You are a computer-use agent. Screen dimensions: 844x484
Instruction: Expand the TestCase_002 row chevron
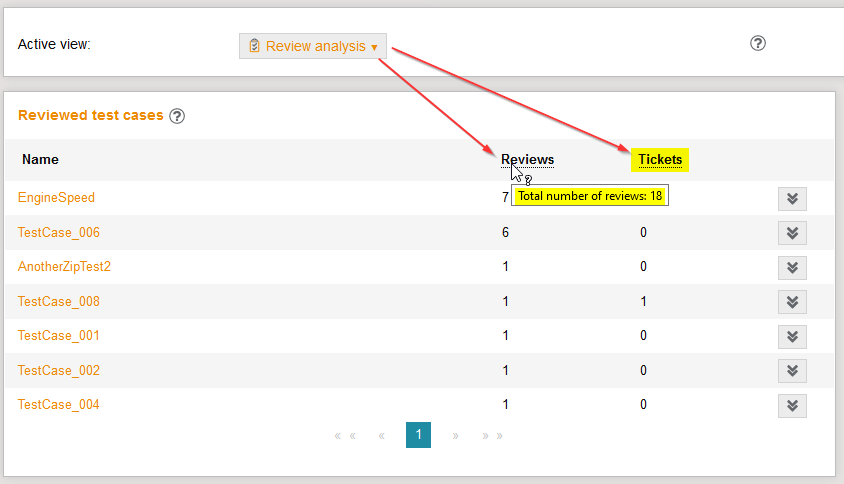click(792, 371)
